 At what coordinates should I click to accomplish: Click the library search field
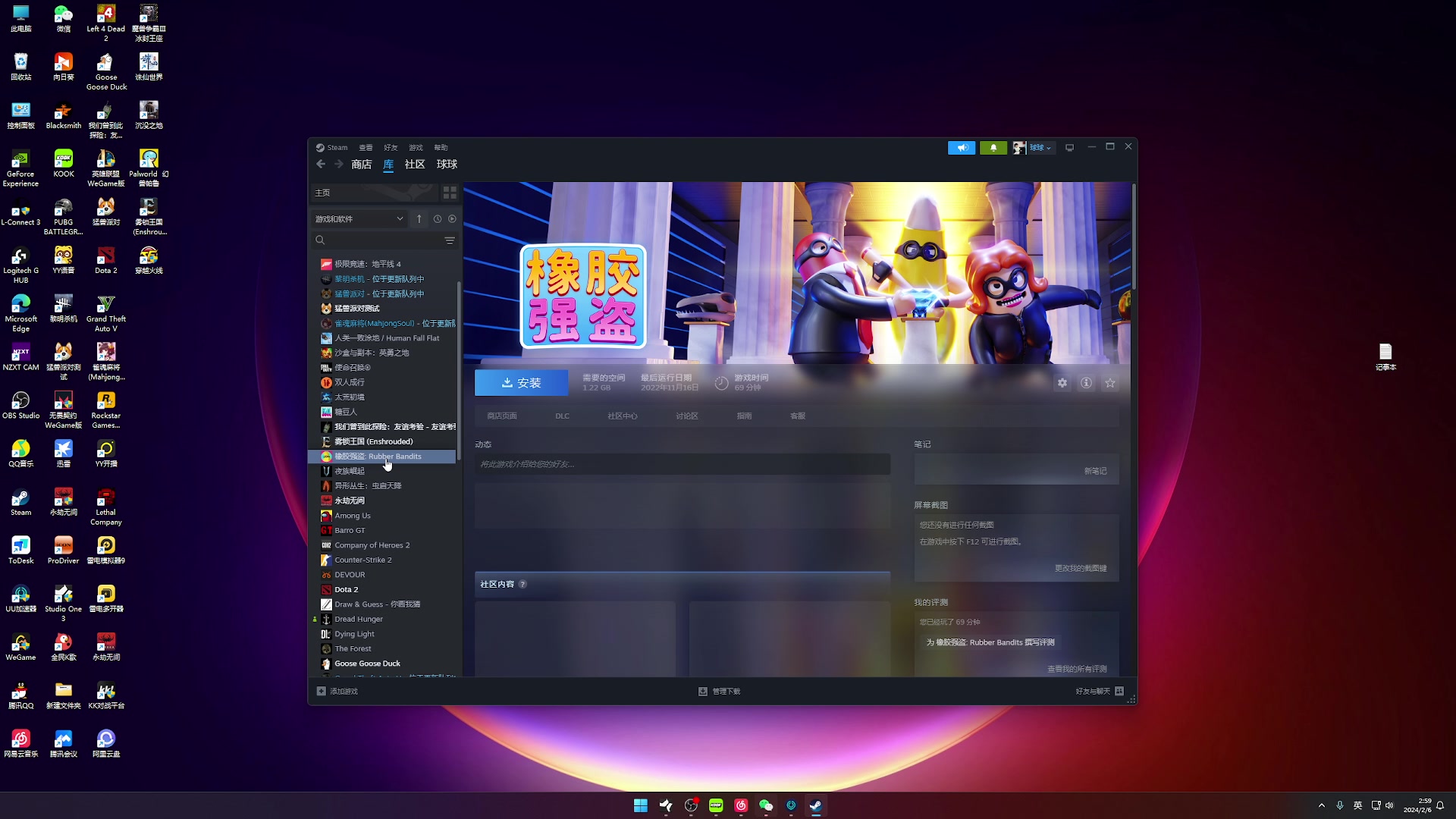[x=379, y=240]
